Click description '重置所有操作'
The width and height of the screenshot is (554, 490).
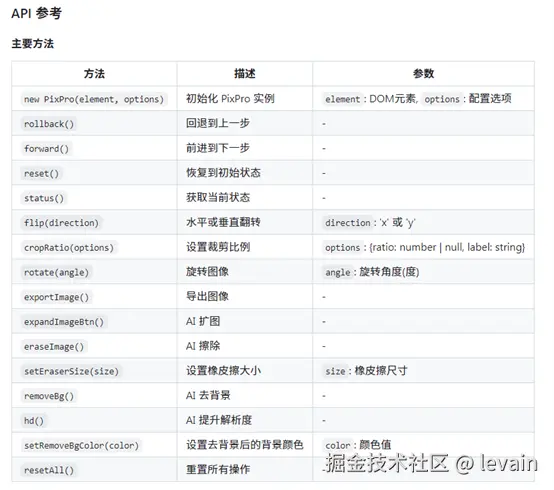[x=218, y=470]
